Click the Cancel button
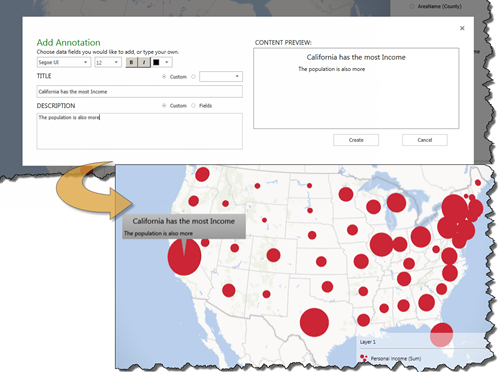The image size is (500, 373). (x=425, y=140)
